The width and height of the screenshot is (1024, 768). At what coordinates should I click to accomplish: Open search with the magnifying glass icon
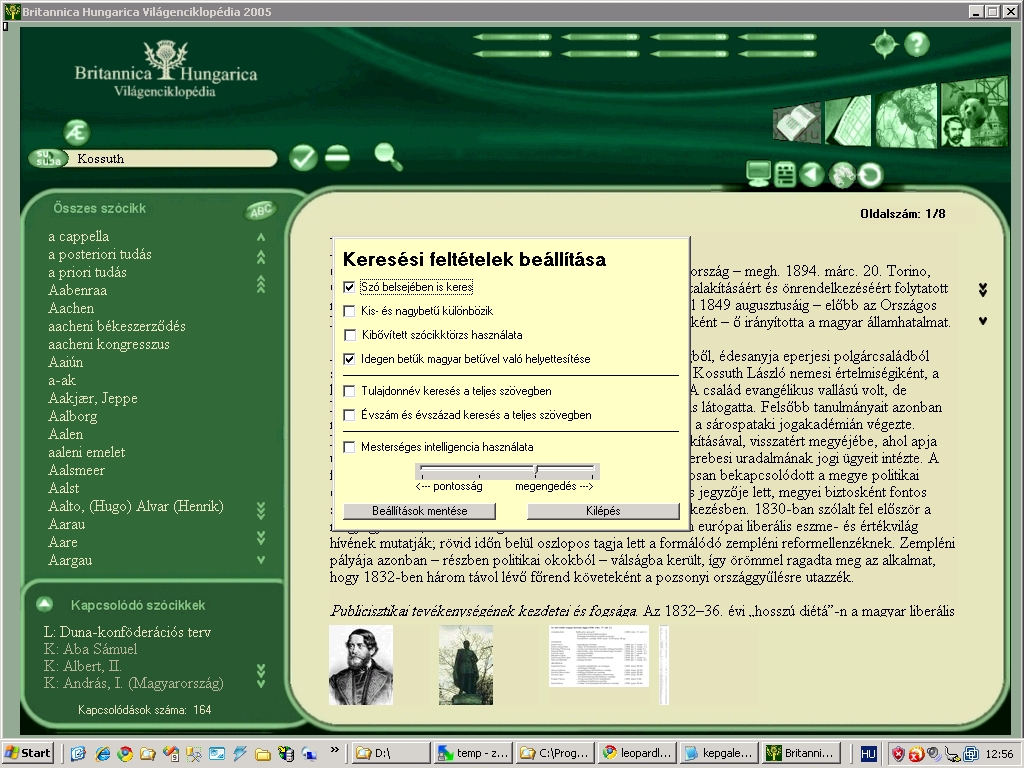pos(388,157)
